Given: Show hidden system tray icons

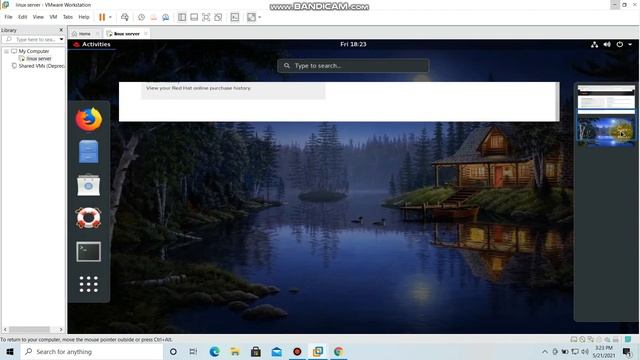Looking at the screenshot, I should pos(545,351).
